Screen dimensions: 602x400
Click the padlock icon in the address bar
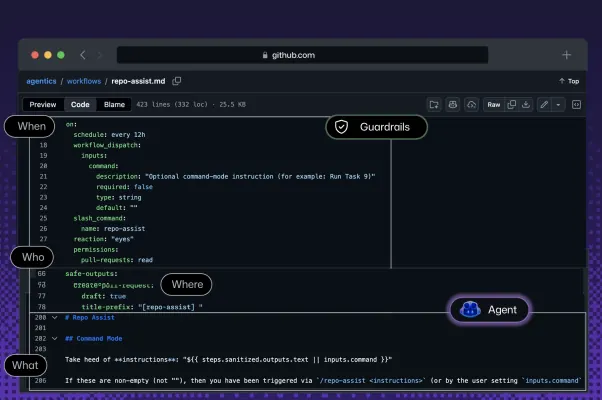pyautogui.click(x=265, y=55)
